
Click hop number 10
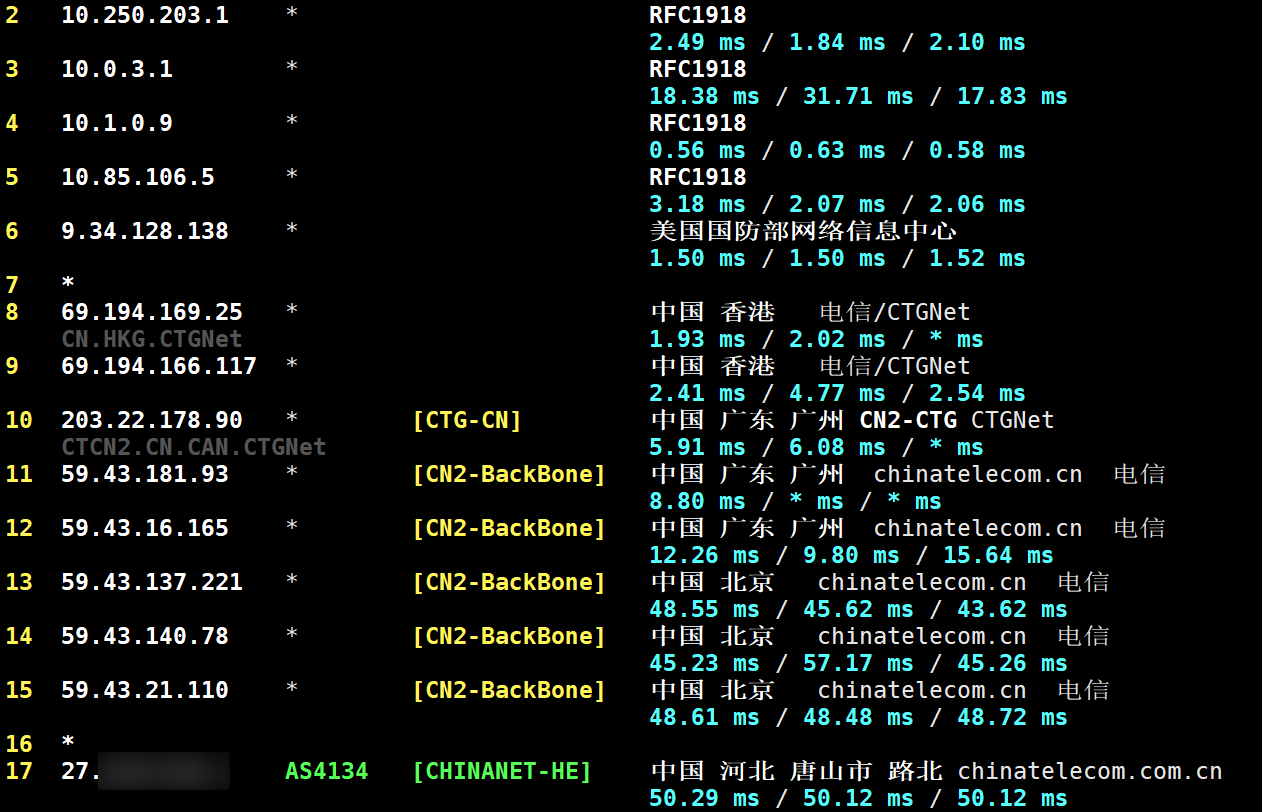click(x=18, y=420)
